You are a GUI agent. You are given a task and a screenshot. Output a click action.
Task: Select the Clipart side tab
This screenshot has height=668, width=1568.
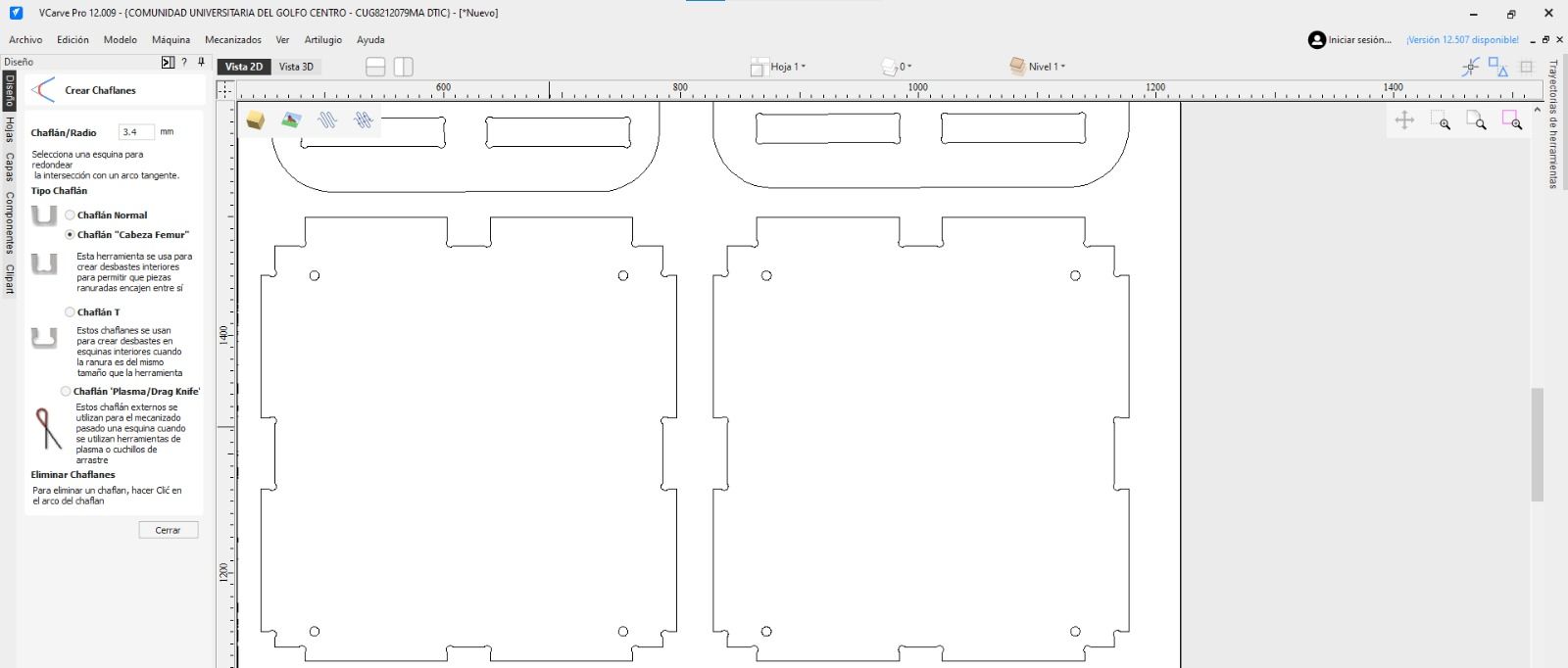click(x=9, y=279)
